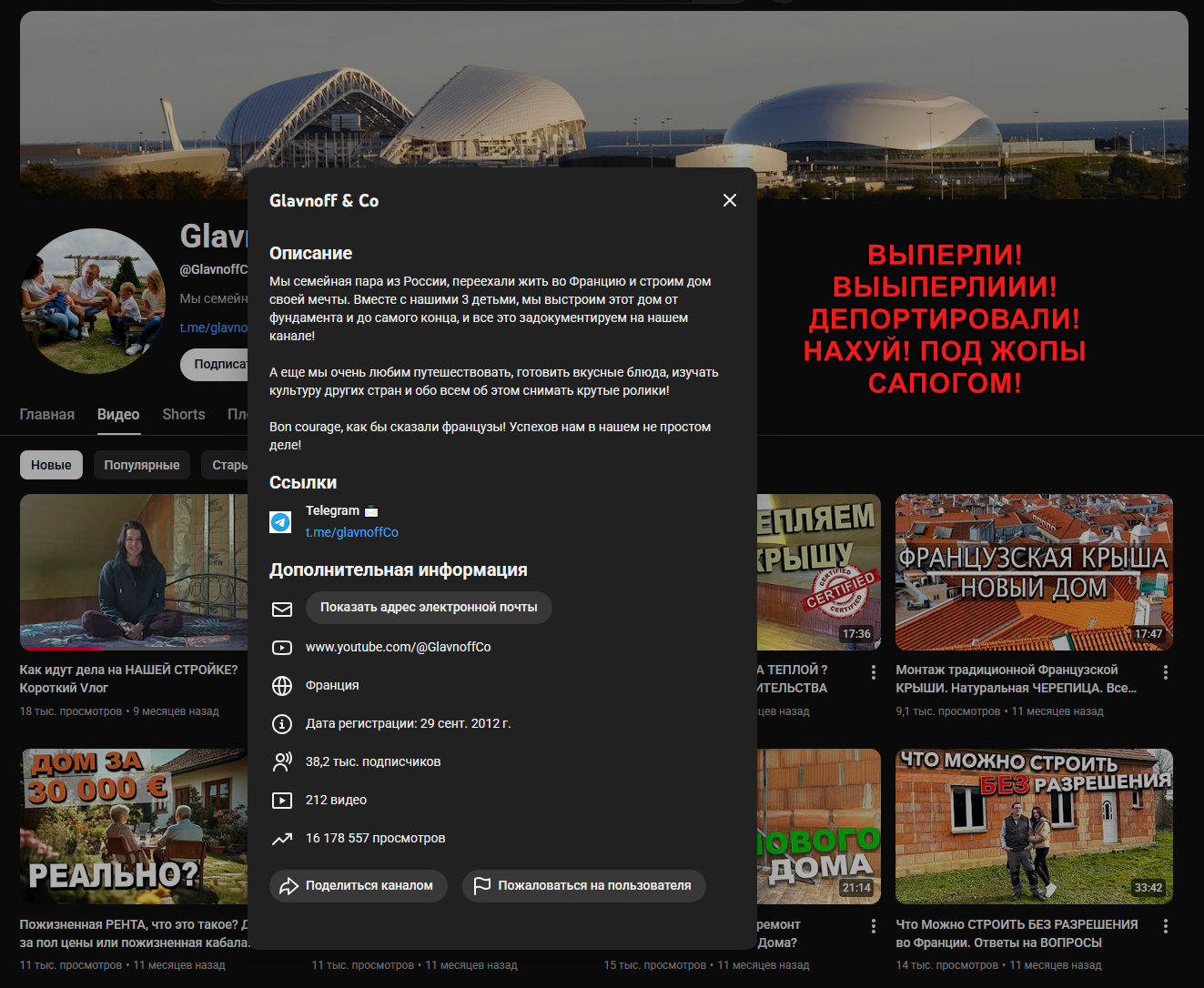Select the registration date 29 сент. 2012 text
1204x988 pixels.
(x=409, y=723)
